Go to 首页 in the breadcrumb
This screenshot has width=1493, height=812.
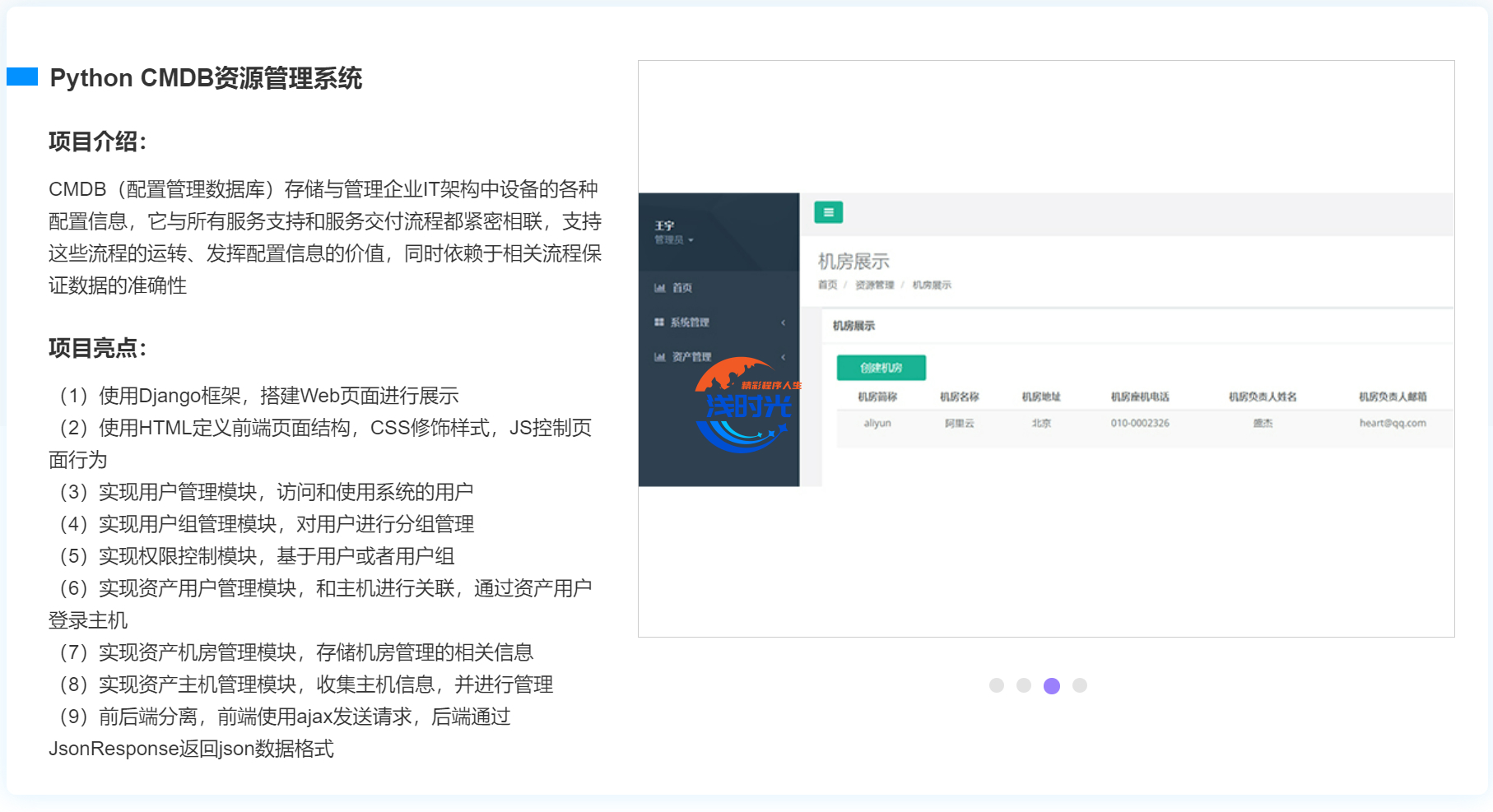pos(827,285)
